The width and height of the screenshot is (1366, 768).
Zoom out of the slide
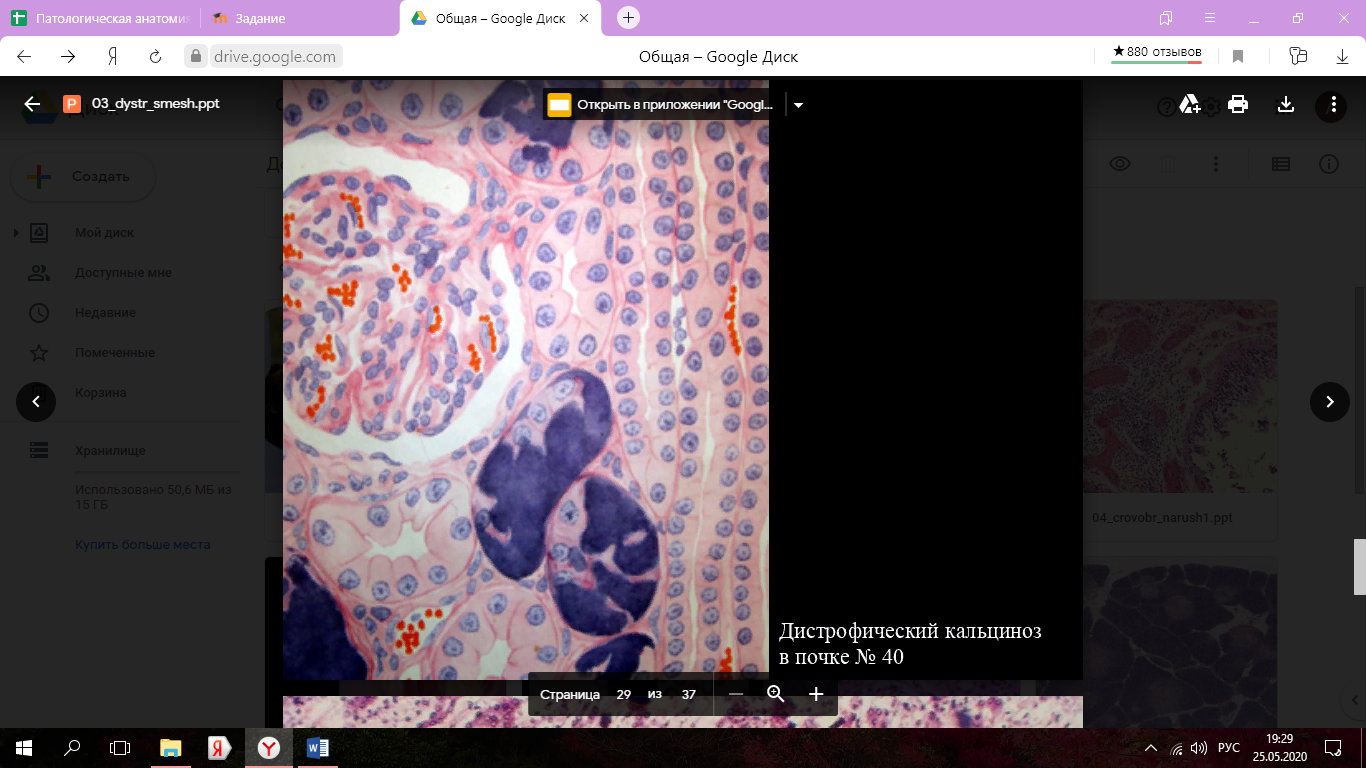(736, 694)
